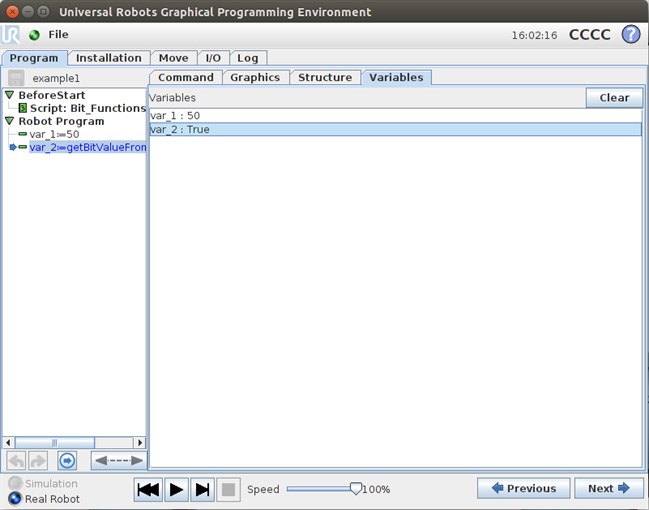Click the green assignment icon of var_1:=50

click(23, 134)
